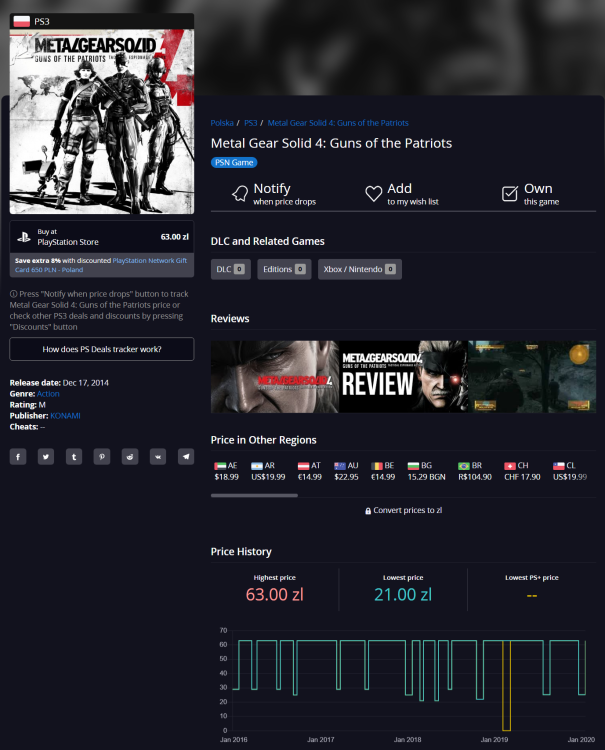The width and height of the screenshot is (605, 750).
Task: Open the DLC tab
Action: pyautogui.click(x=231, y=269)
